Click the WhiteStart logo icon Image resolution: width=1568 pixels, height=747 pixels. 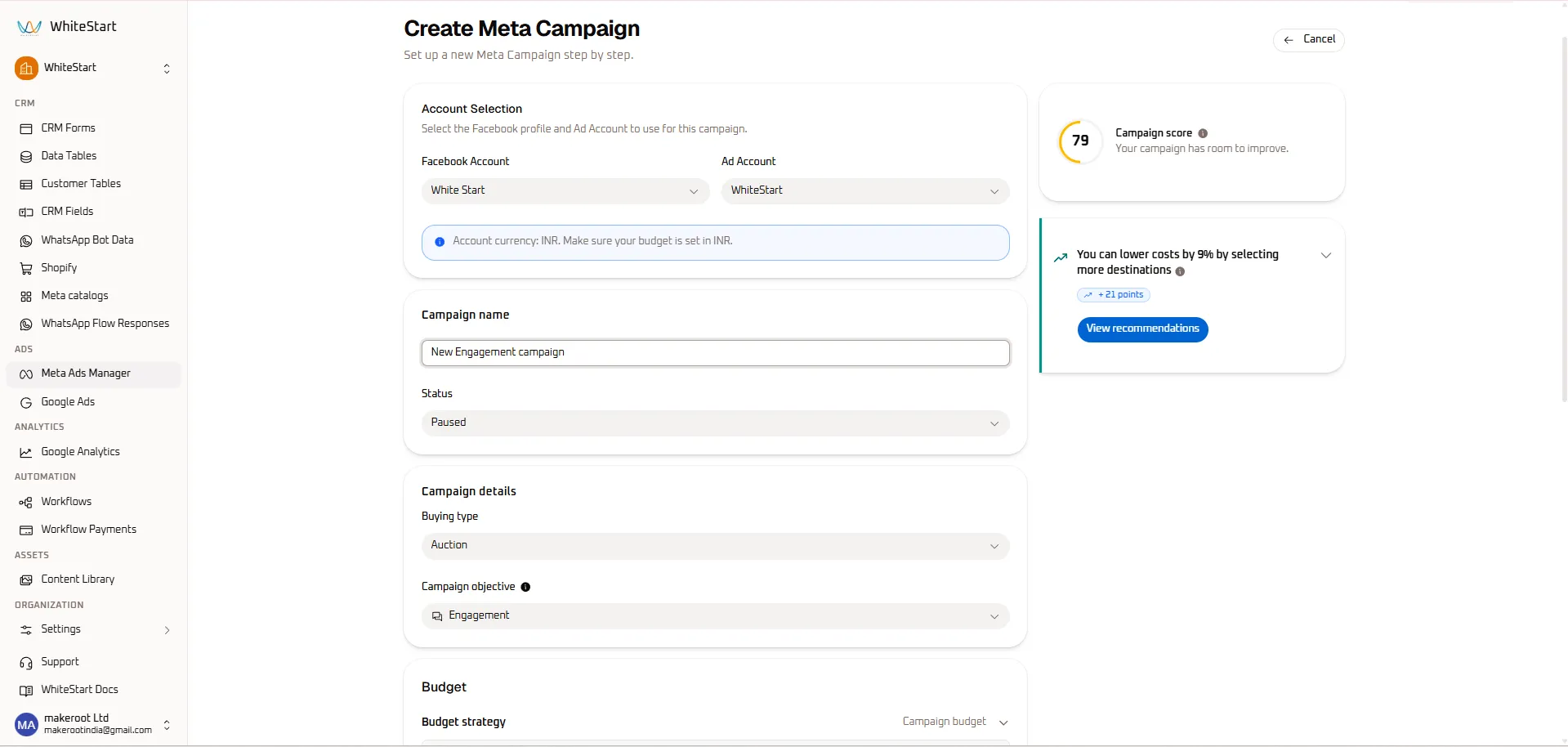pos(29,28)
